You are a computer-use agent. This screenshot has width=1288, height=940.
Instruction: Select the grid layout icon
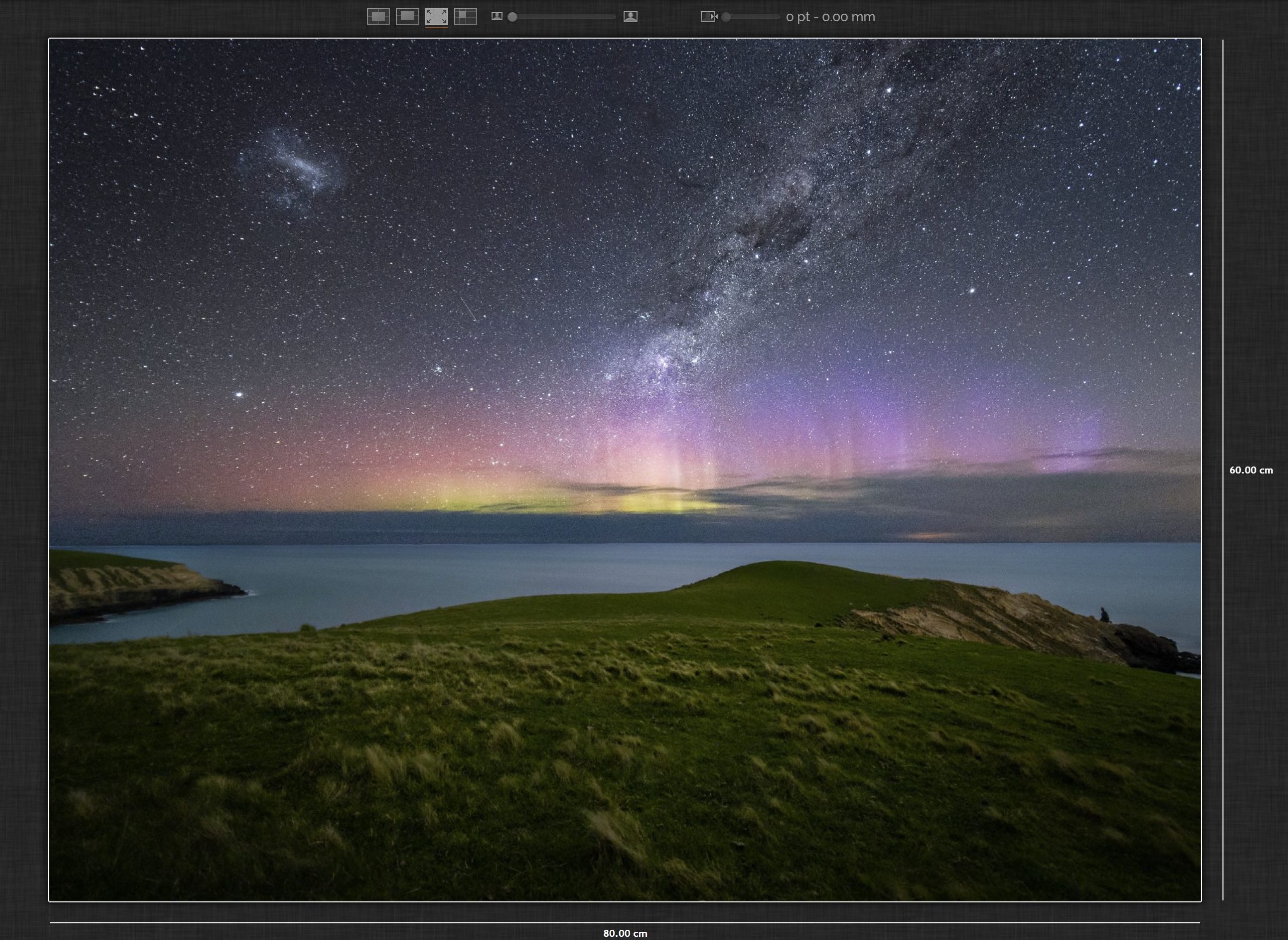point(465,17)
